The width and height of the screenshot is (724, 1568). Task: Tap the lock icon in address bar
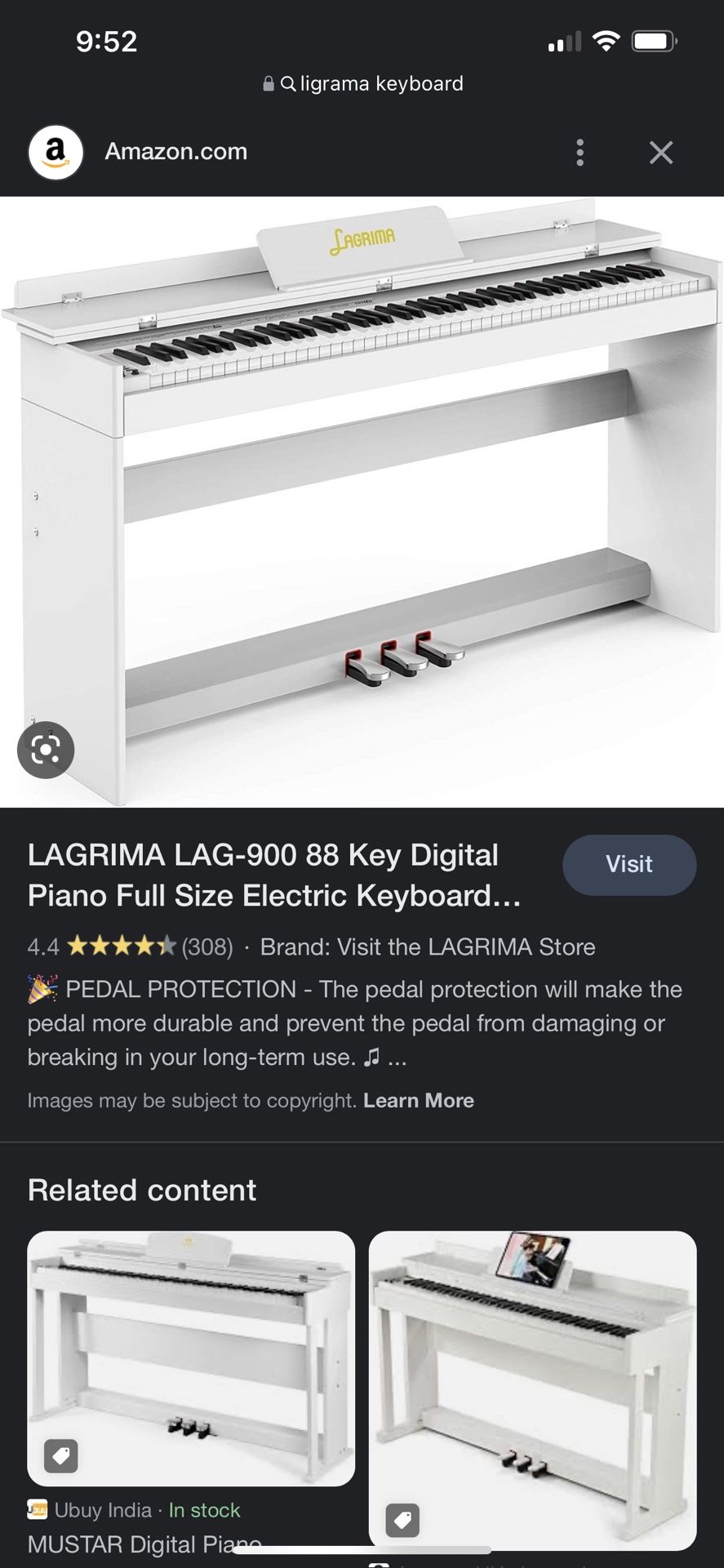click(x=269, y=83)
